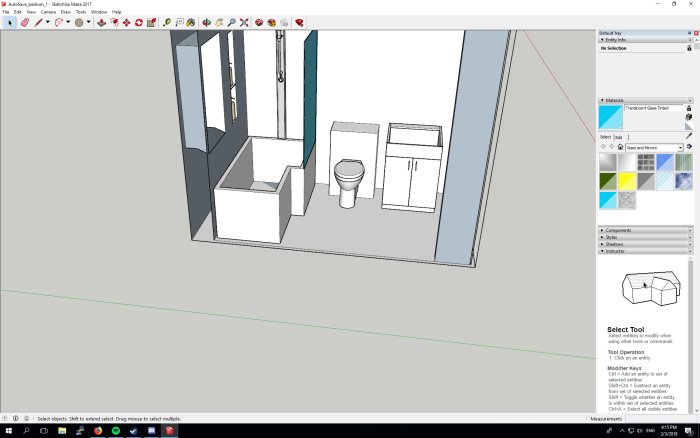Open the Tools menu
The image size is (700, 438).
pos(81,12)
